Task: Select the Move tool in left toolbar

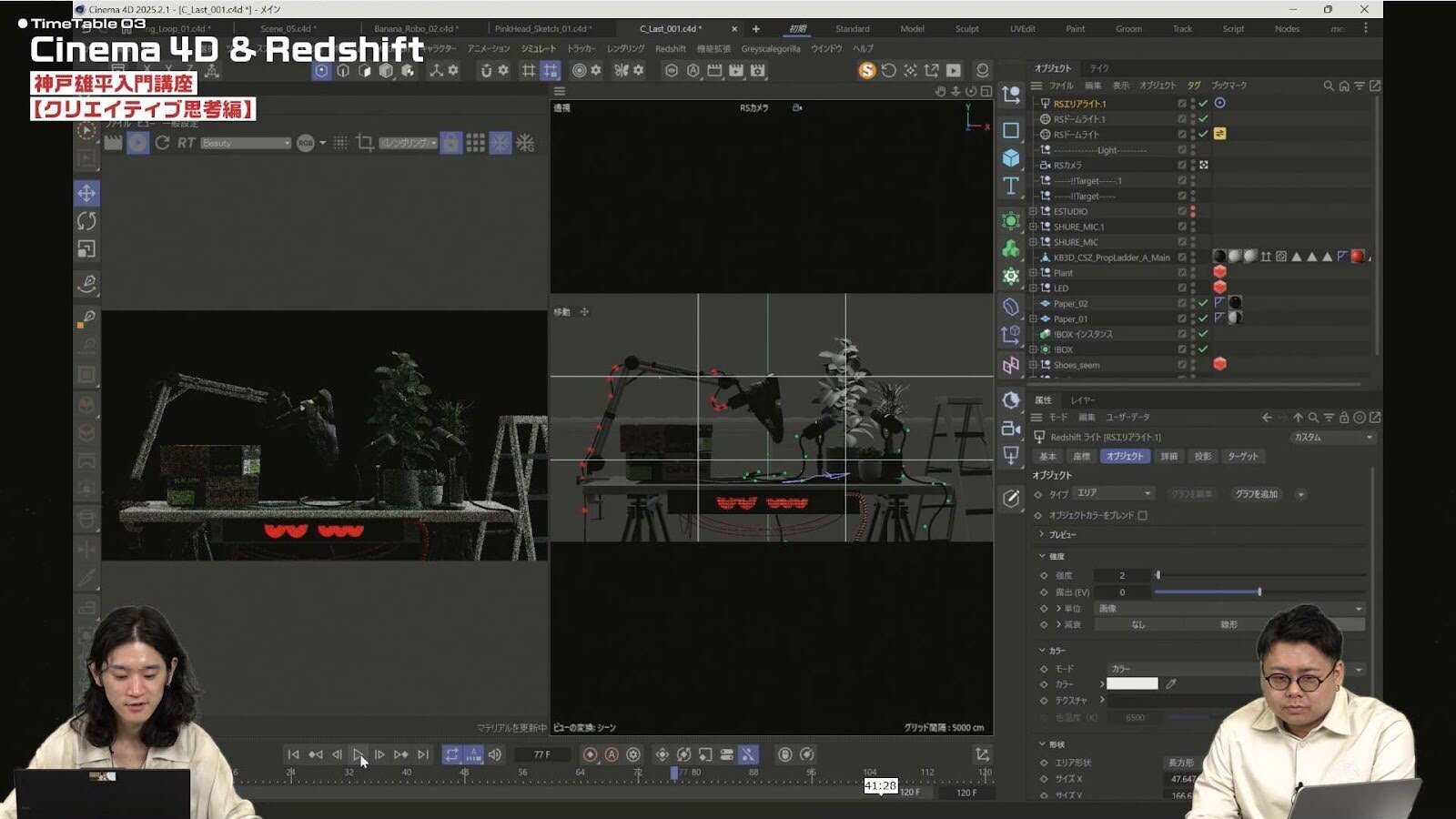Action: pyautogui.click(x=86, y=193)
